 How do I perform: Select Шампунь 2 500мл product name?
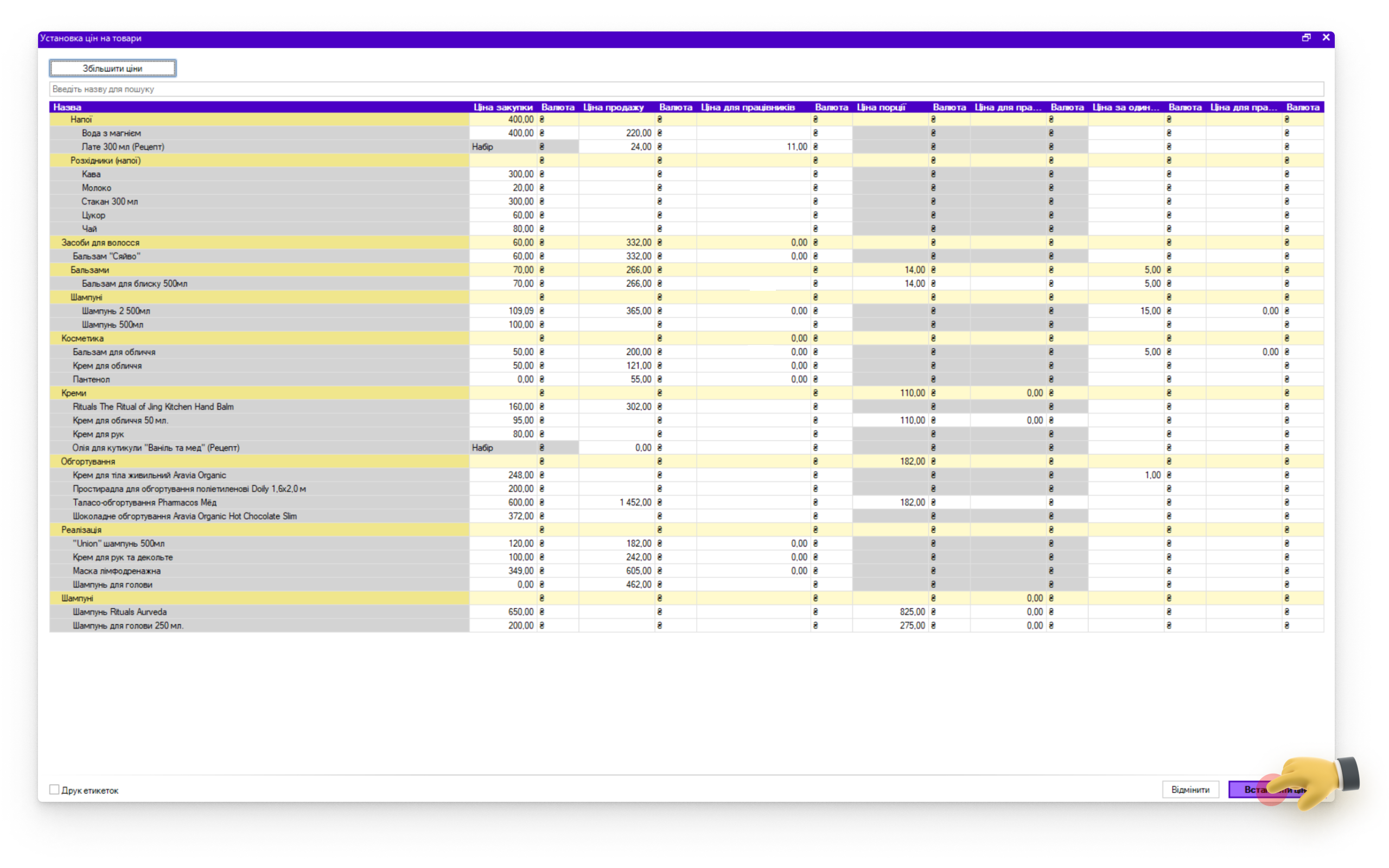tap(116, 310)
